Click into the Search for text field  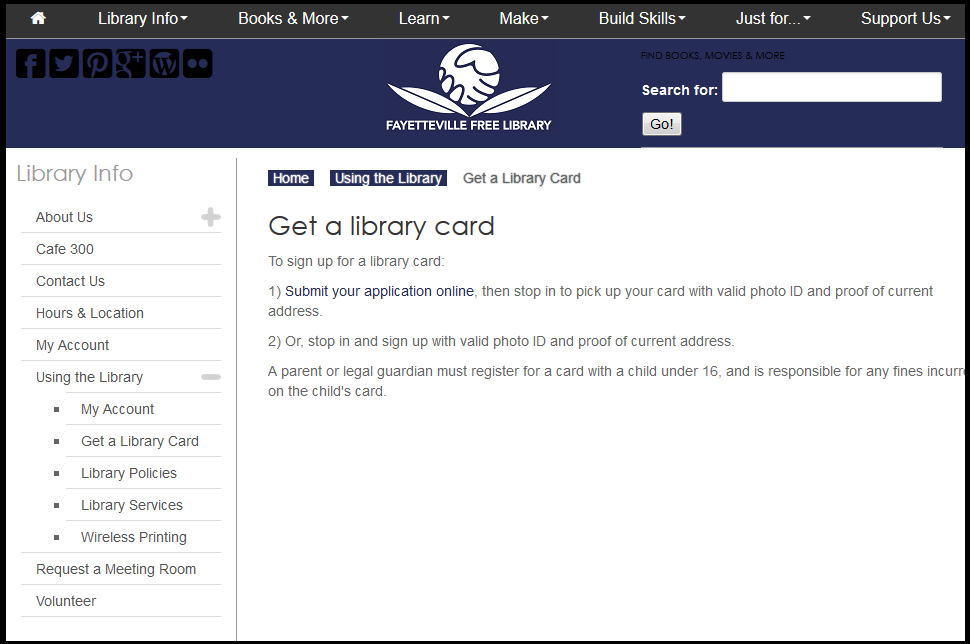point(831,87)
